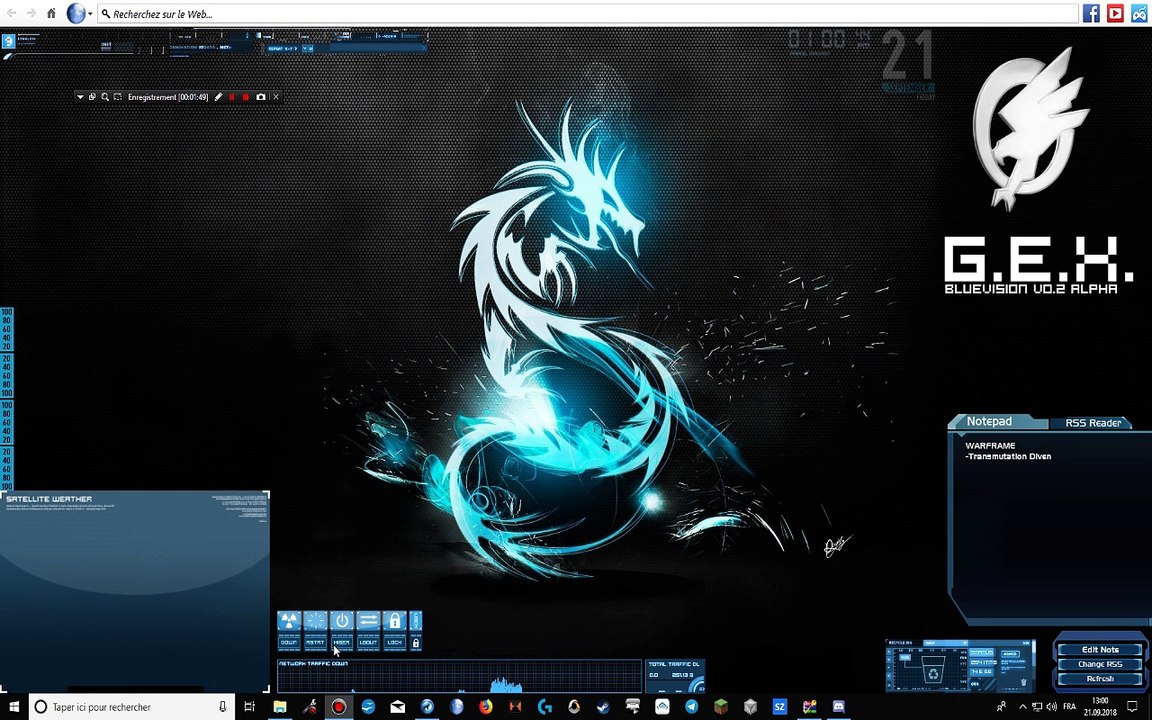This screenshot has width=1152, height=720.
Task: Open Discord from the taskbar
Action: (838, 707)
